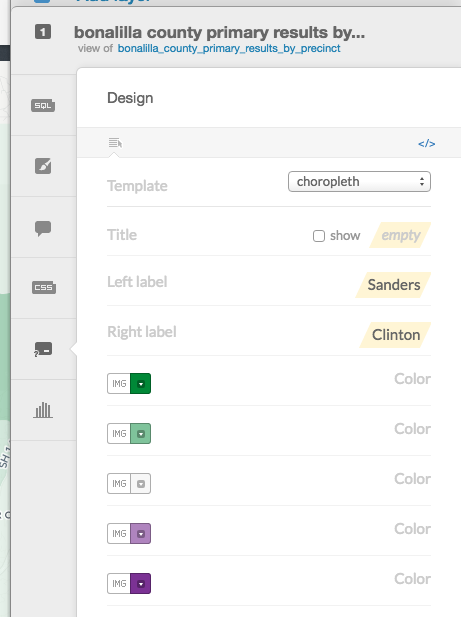Screen dimensions: 461x617
Task: Open the CSS editor panel
Action: pos(44,287)
